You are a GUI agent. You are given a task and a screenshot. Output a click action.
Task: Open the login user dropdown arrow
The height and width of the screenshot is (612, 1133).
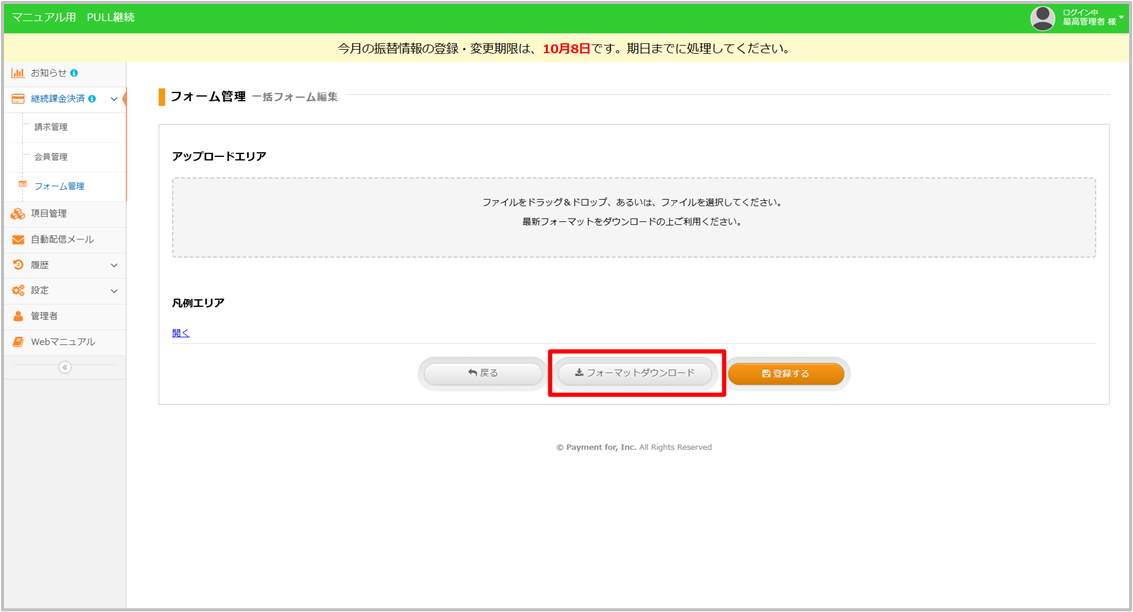pyautogui.click(x=1121, y=16)
